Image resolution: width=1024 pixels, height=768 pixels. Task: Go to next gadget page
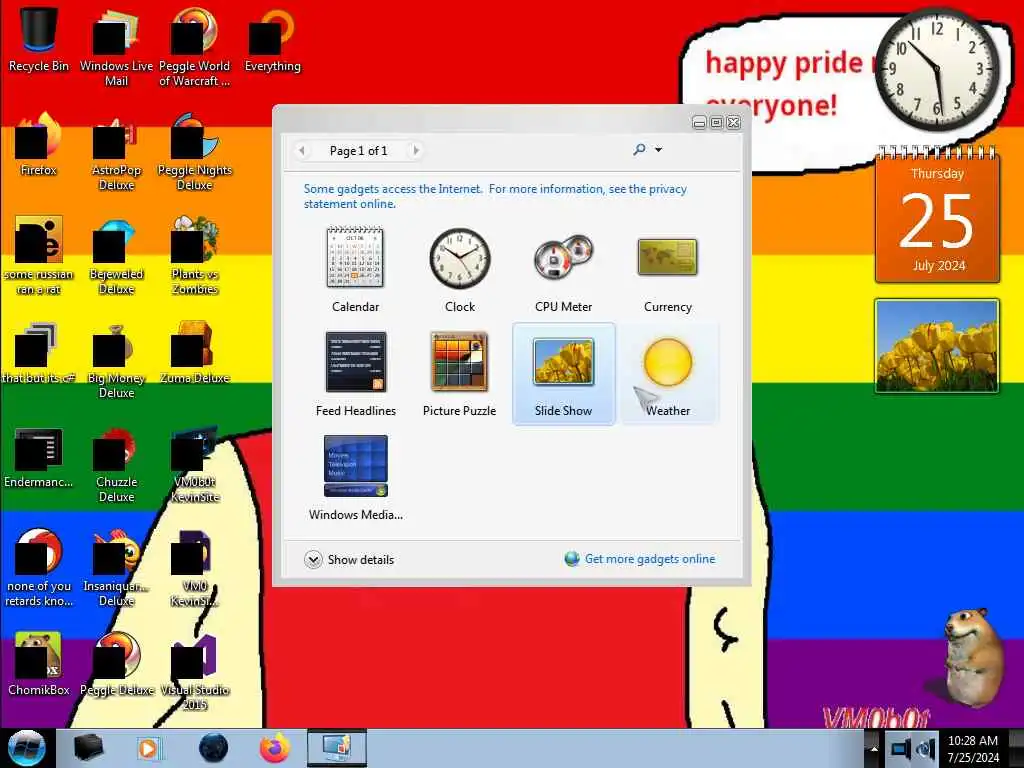click(x=415, y=150)
